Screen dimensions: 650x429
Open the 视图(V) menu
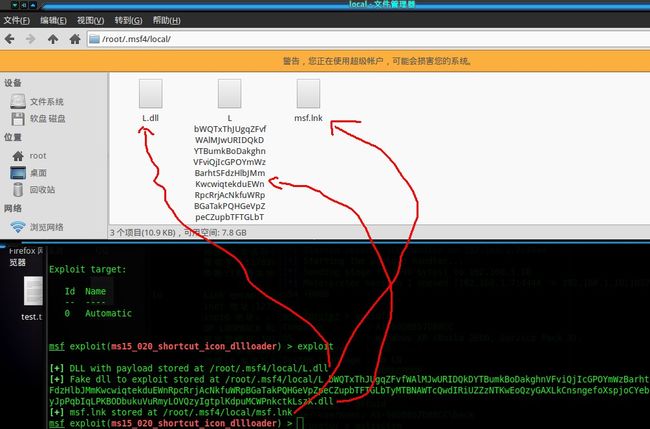[x=90, y=20]
